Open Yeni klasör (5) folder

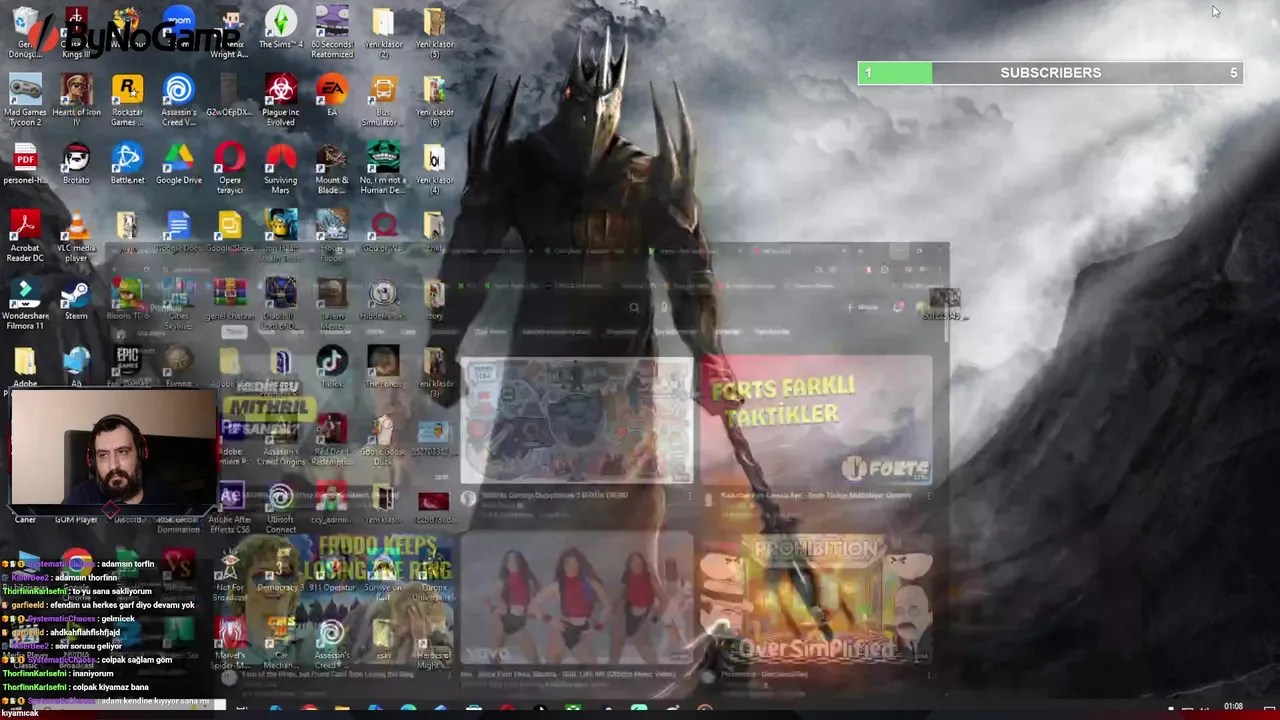point(434,31)
